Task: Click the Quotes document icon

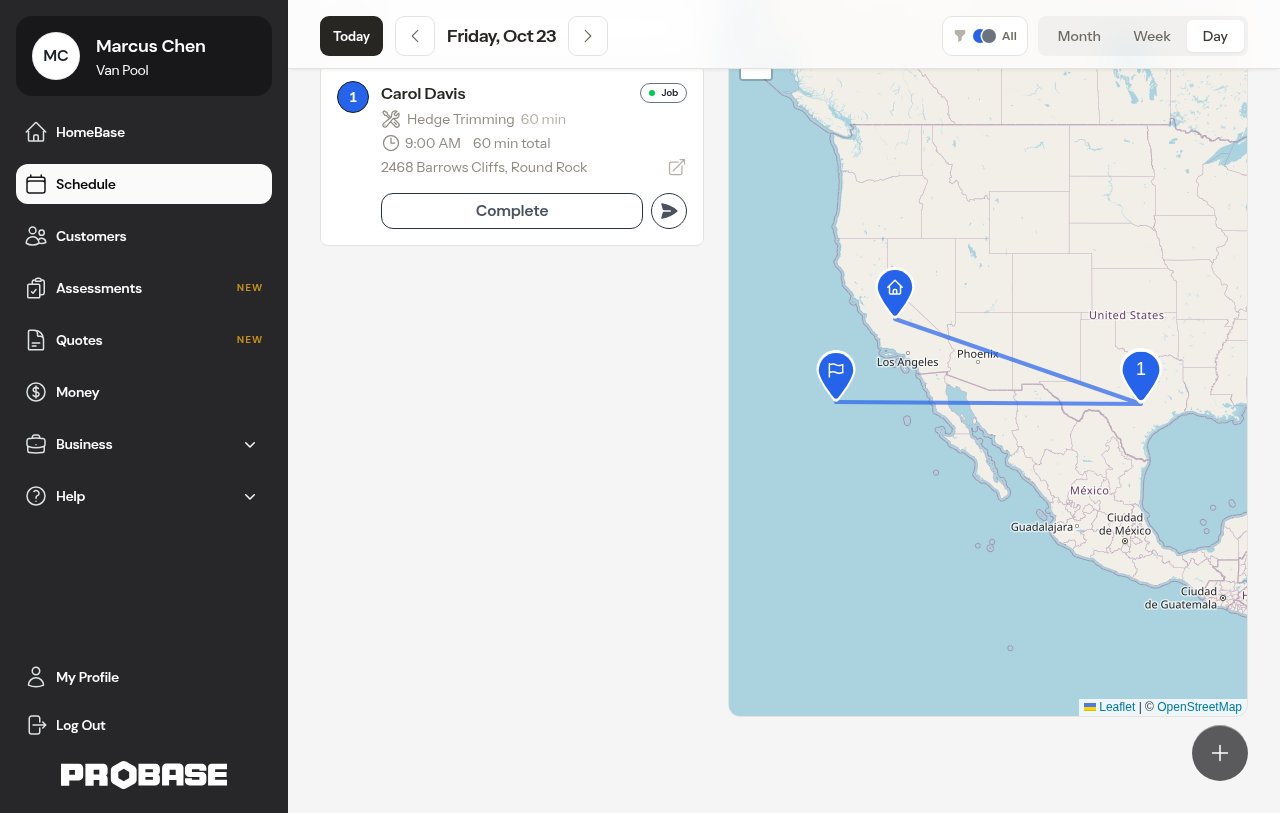Action: click(36, 340)
